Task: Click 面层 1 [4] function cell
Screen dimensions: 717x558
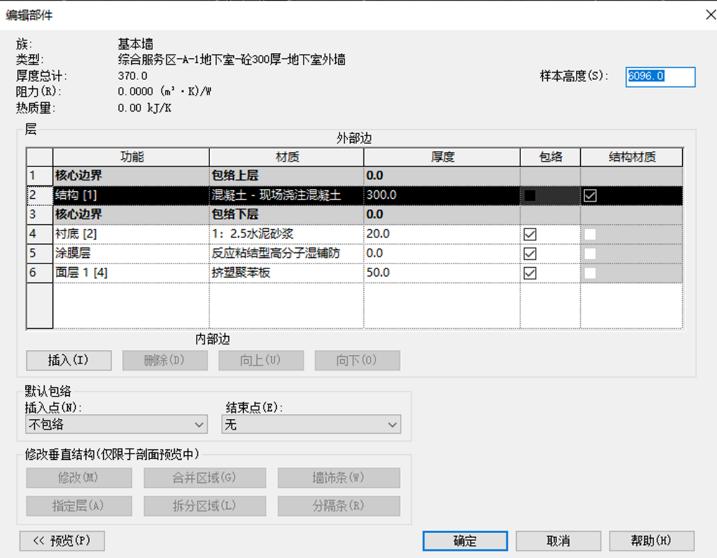Action: coord(131,273)
